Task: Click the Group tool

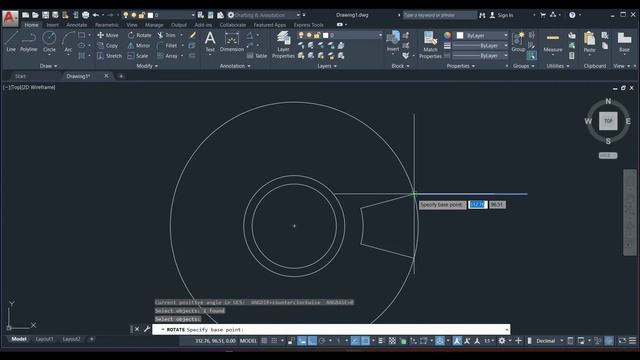Action: [518, 42]
